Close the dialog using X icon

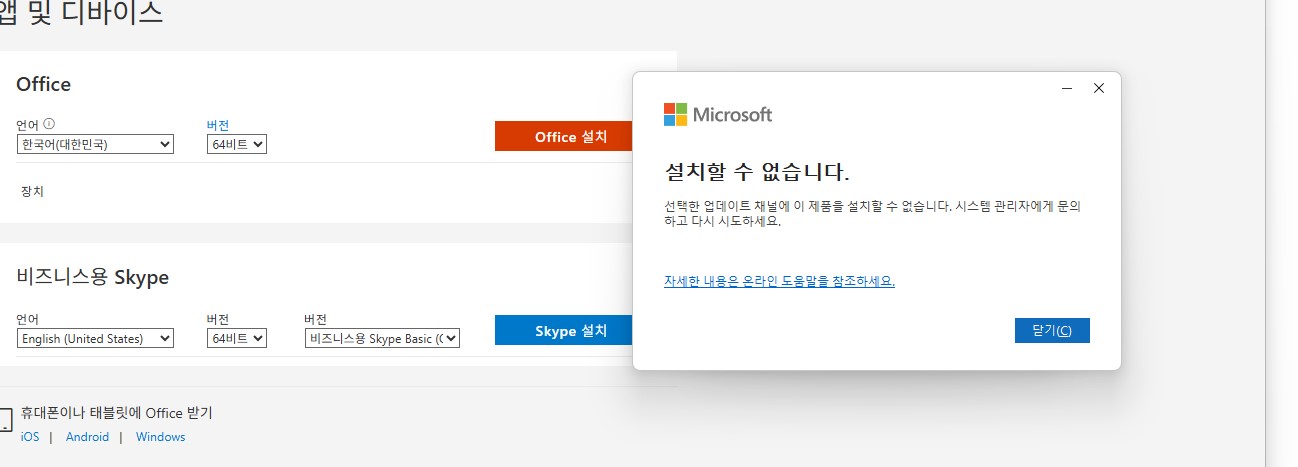point(1099,88)
